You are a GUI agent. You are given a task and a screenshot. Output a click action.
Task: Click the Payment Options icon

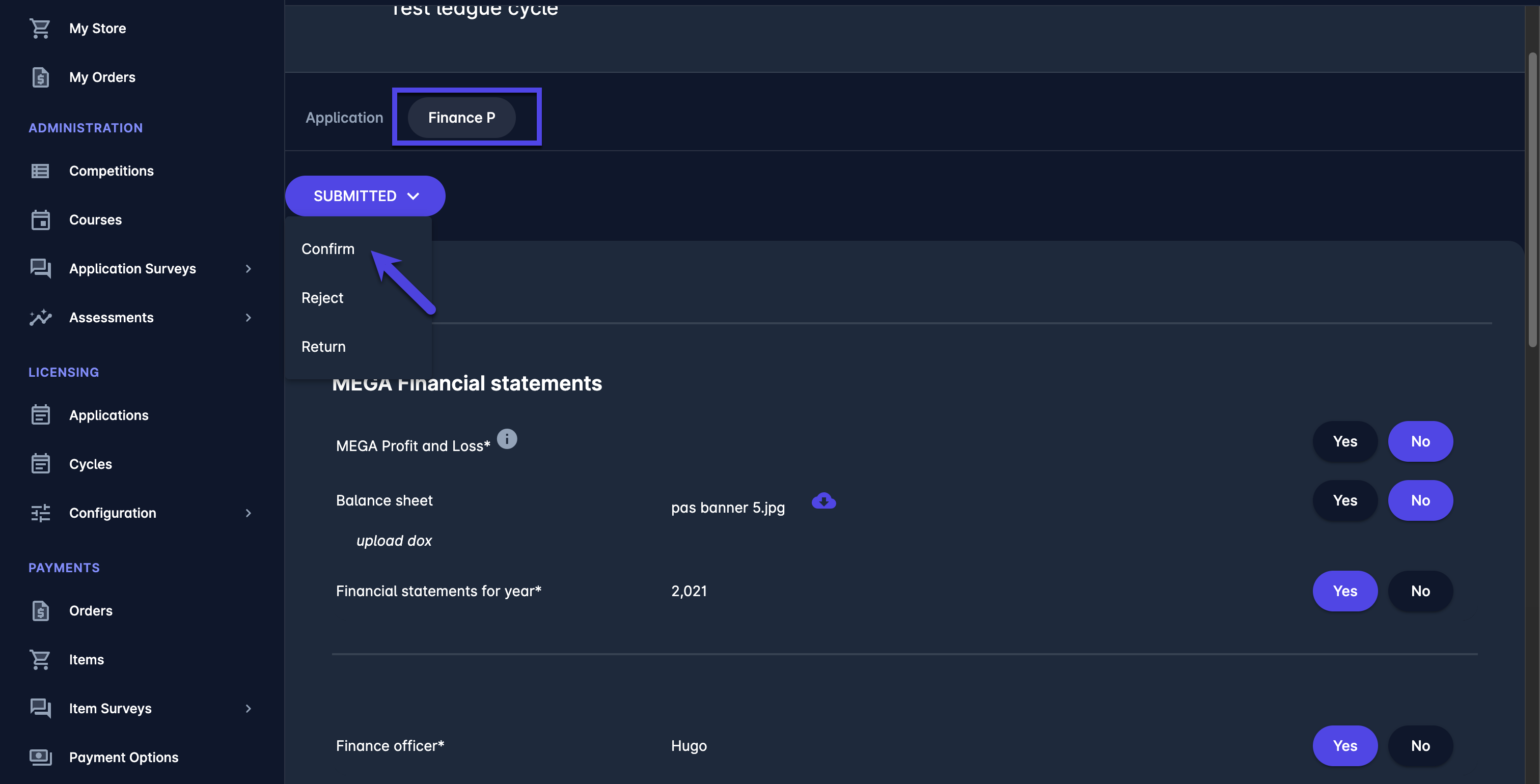click(x=40, y=757)
